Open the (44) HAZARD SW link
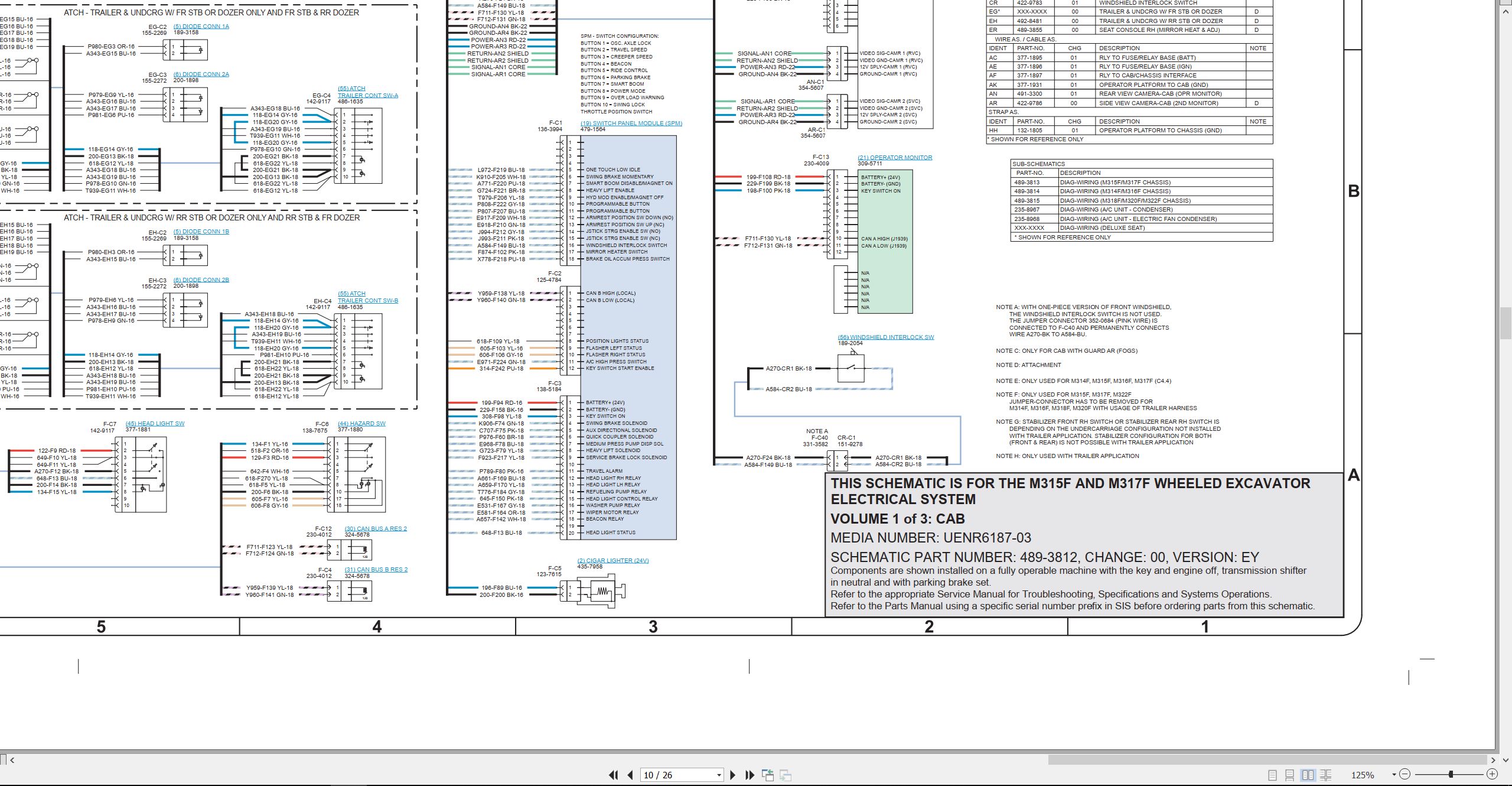This screenshot has width=1512, height=786. [x=361, y=424]
